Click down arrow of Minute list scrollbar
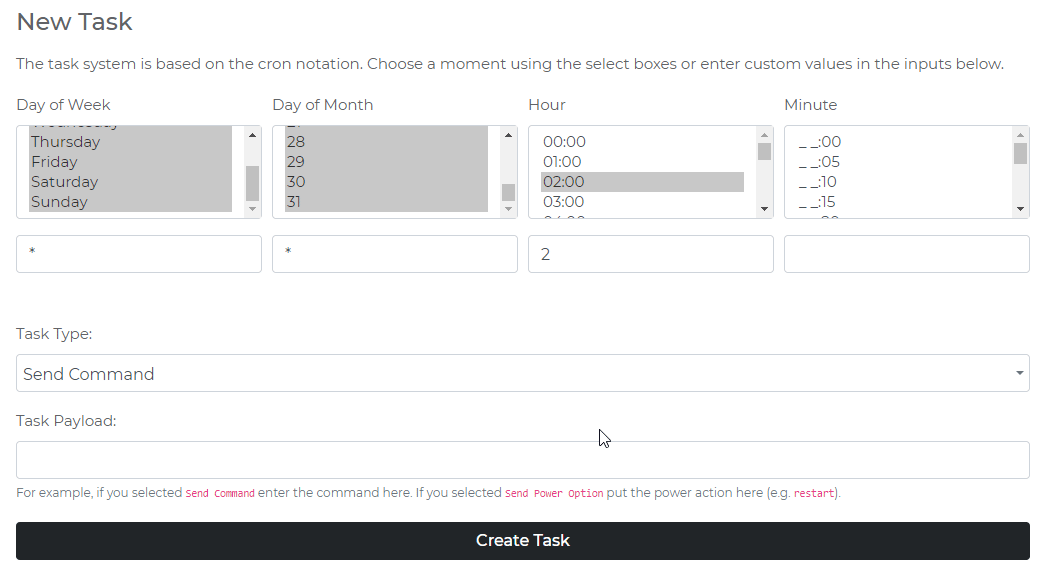The width and height of the screenshot is (1061, 573). tap(1021, 209)
